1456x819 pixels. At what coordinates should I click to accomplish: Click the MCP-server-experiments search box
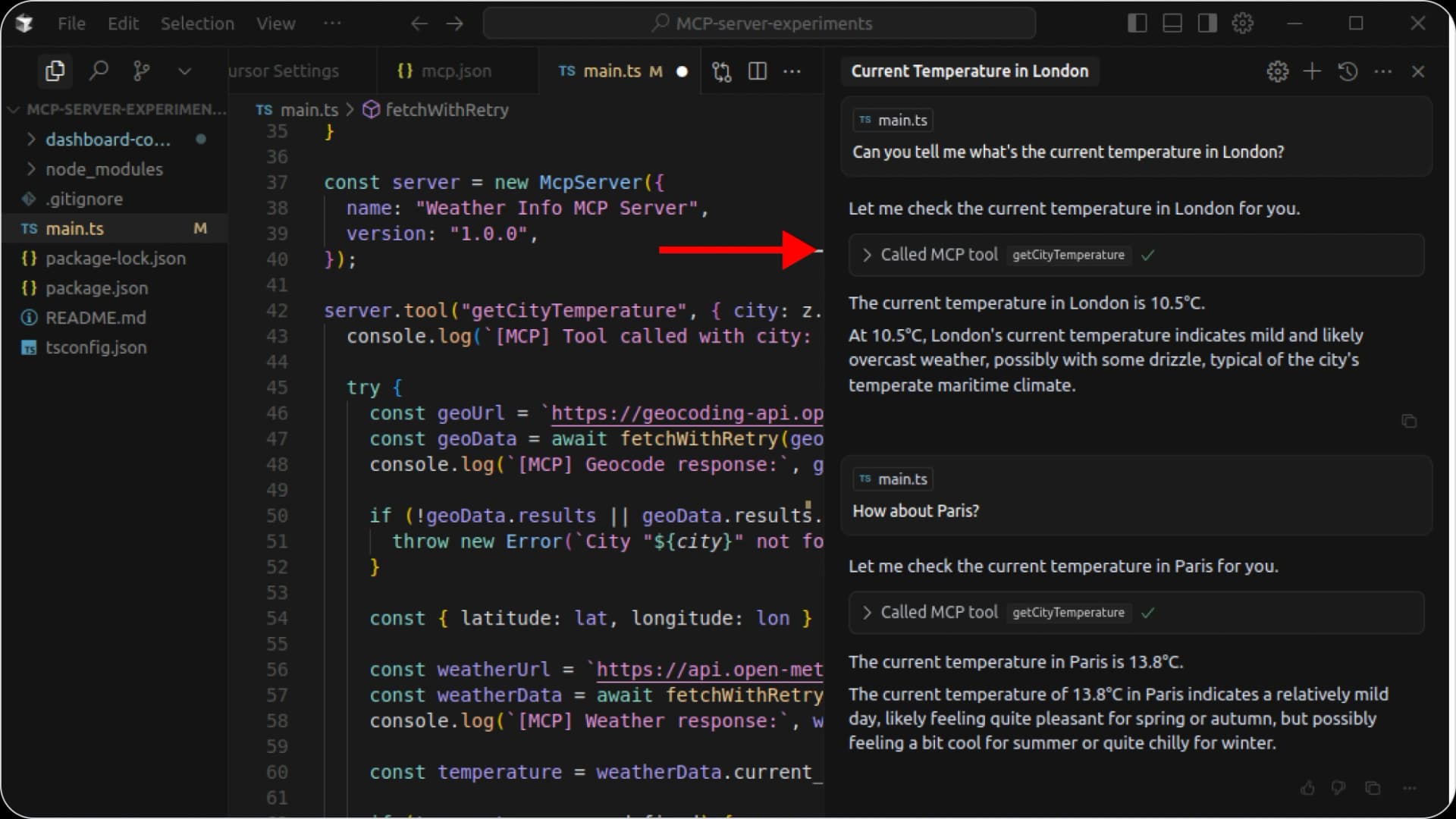(x=759, y=24)
